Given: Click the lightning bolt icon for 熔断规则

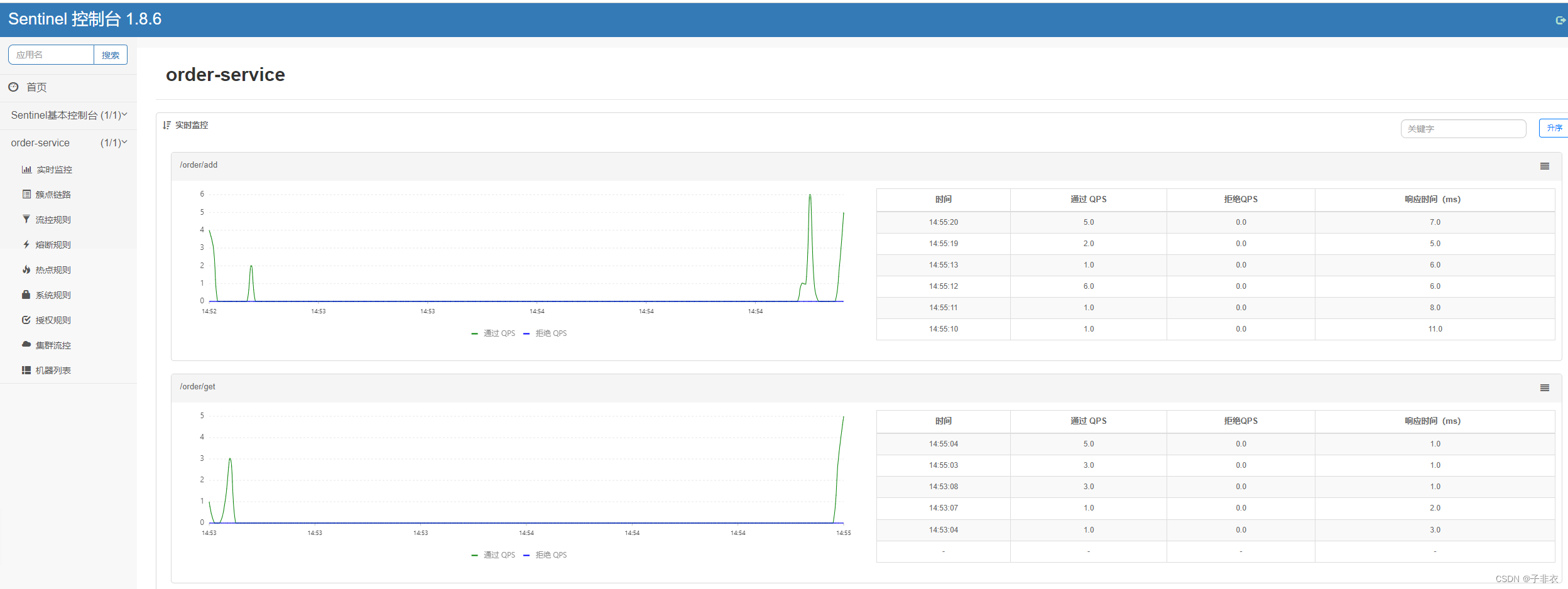Looking at the screenshot, I should point(26,244).
